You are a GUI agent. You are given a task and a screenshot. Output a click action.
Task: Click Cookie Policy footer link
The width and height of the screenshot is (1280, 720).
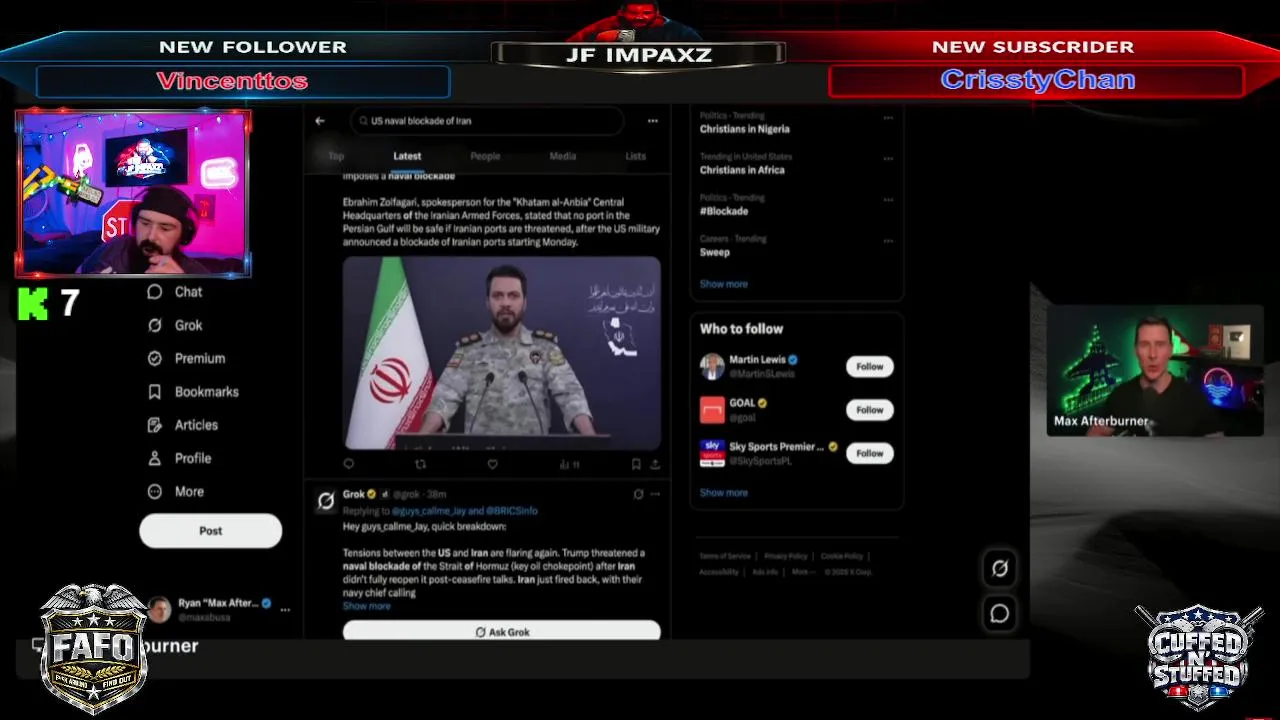841,556
